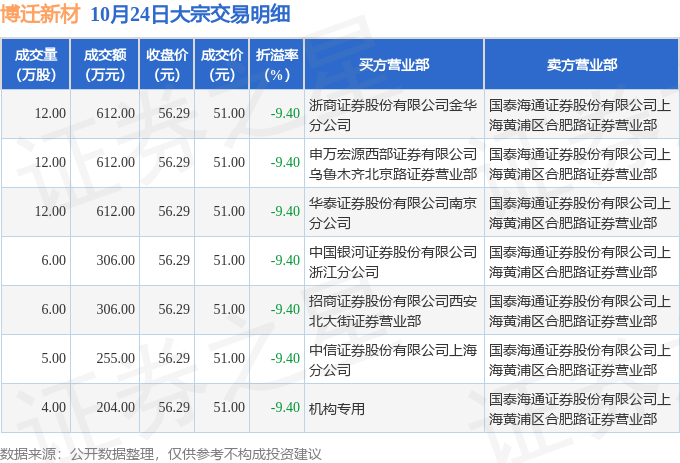The height and width of the screenshot is (463, 680).
Task: Click the 买方营业部 column header
Action: coord(394,64)
